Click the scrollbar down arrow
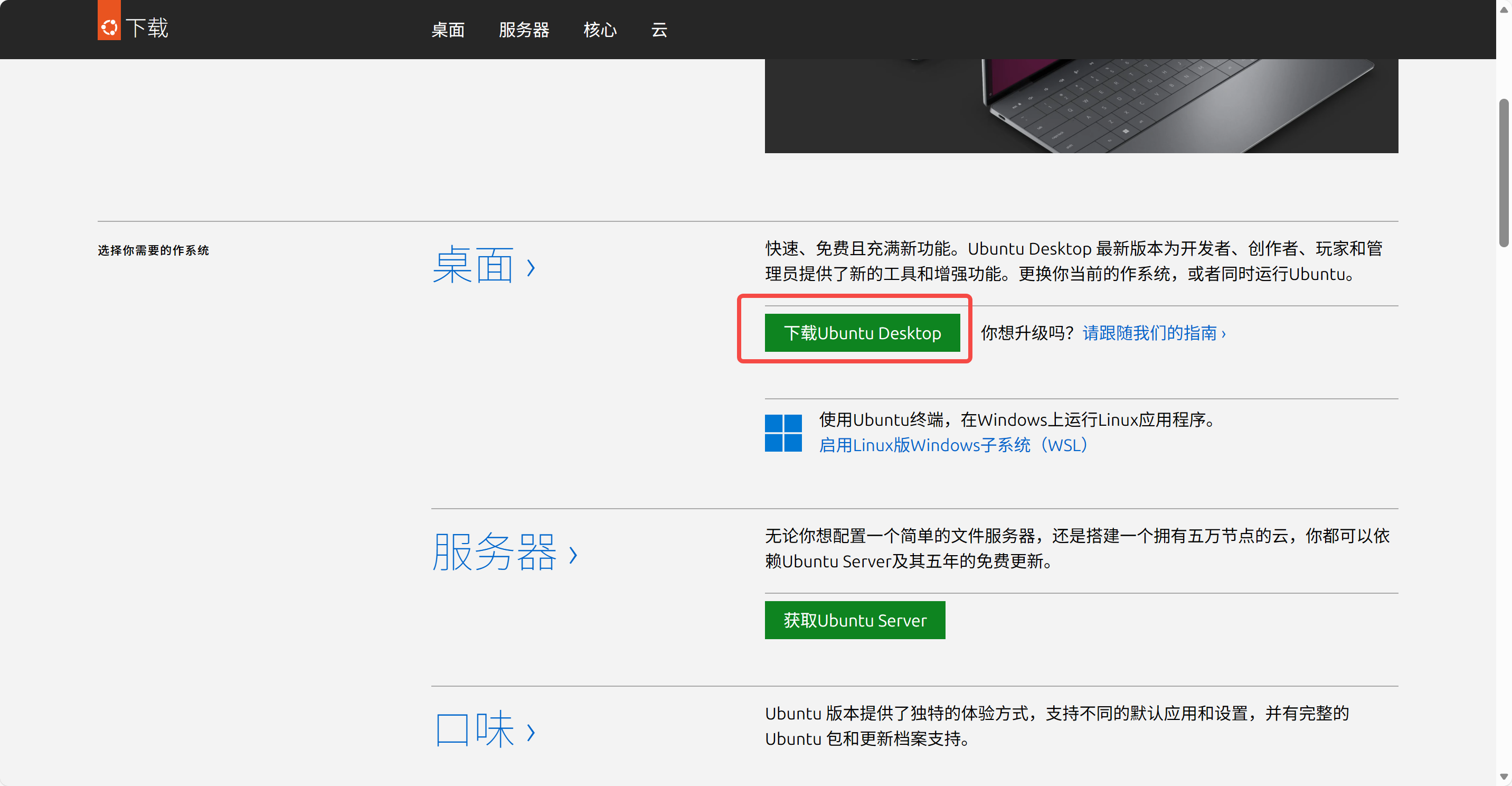Viewport: 1512px width, 786px height. click(1503, 776)
